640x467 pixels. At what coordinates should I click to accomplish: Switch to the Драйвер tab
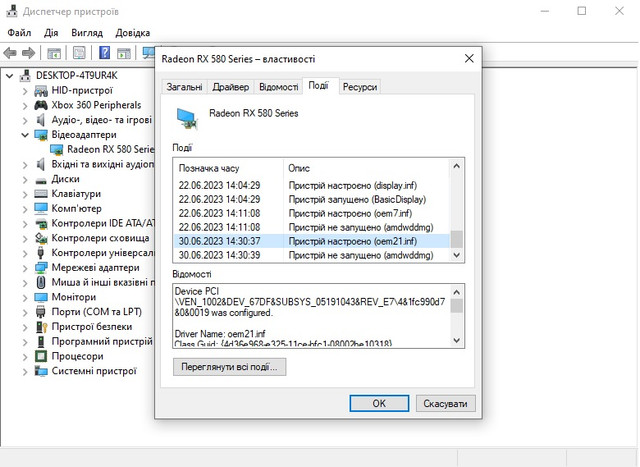(x=231, y=87)
